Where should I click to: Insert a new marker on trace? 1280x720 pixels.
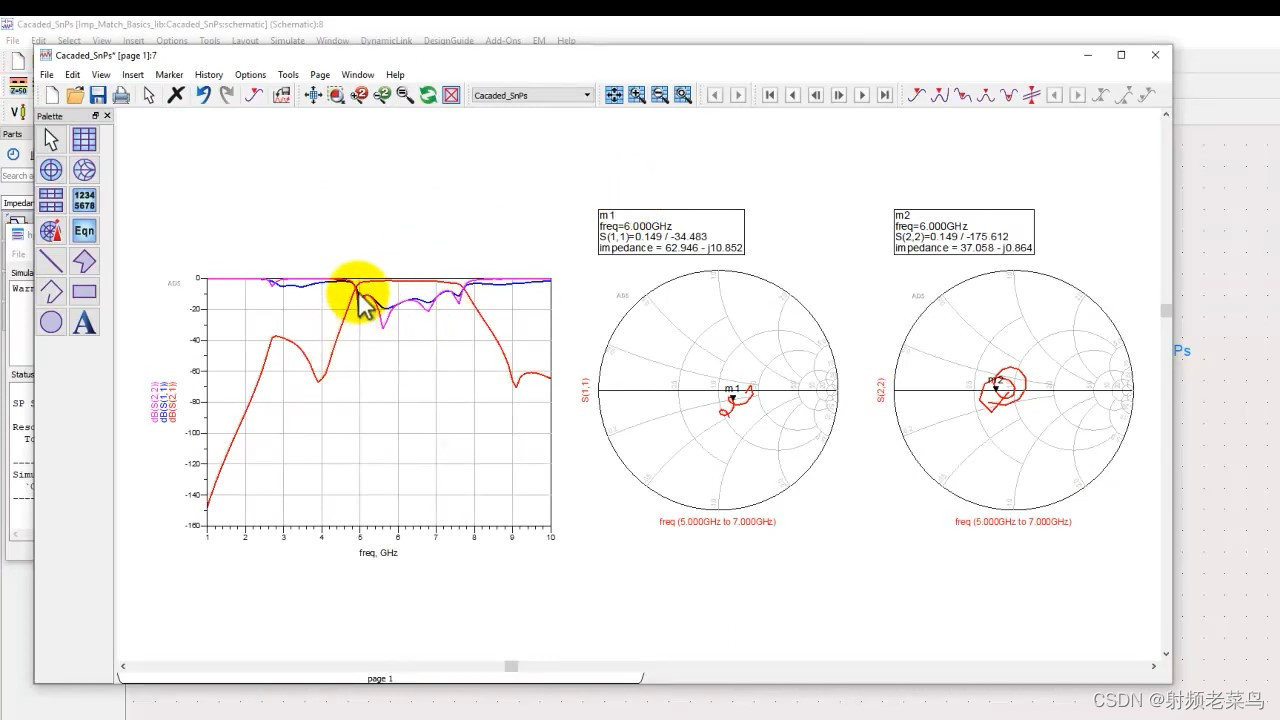916,95
